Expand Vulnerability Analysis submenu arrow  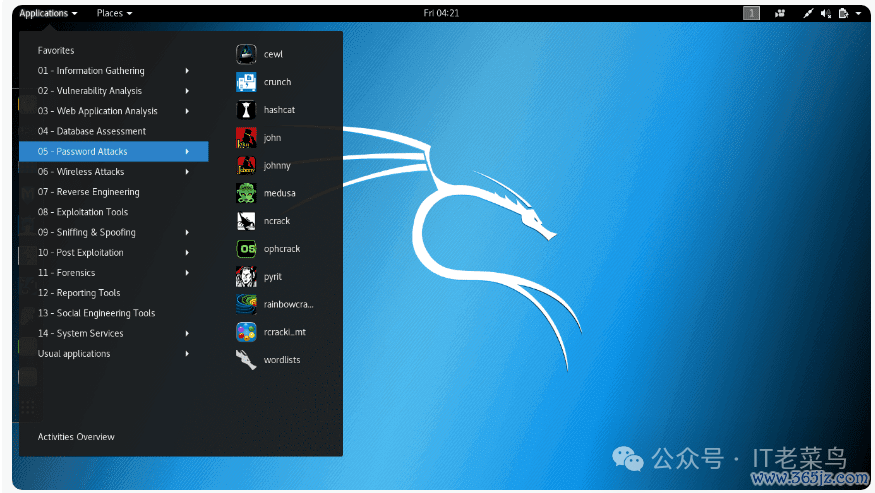point(187,91)
